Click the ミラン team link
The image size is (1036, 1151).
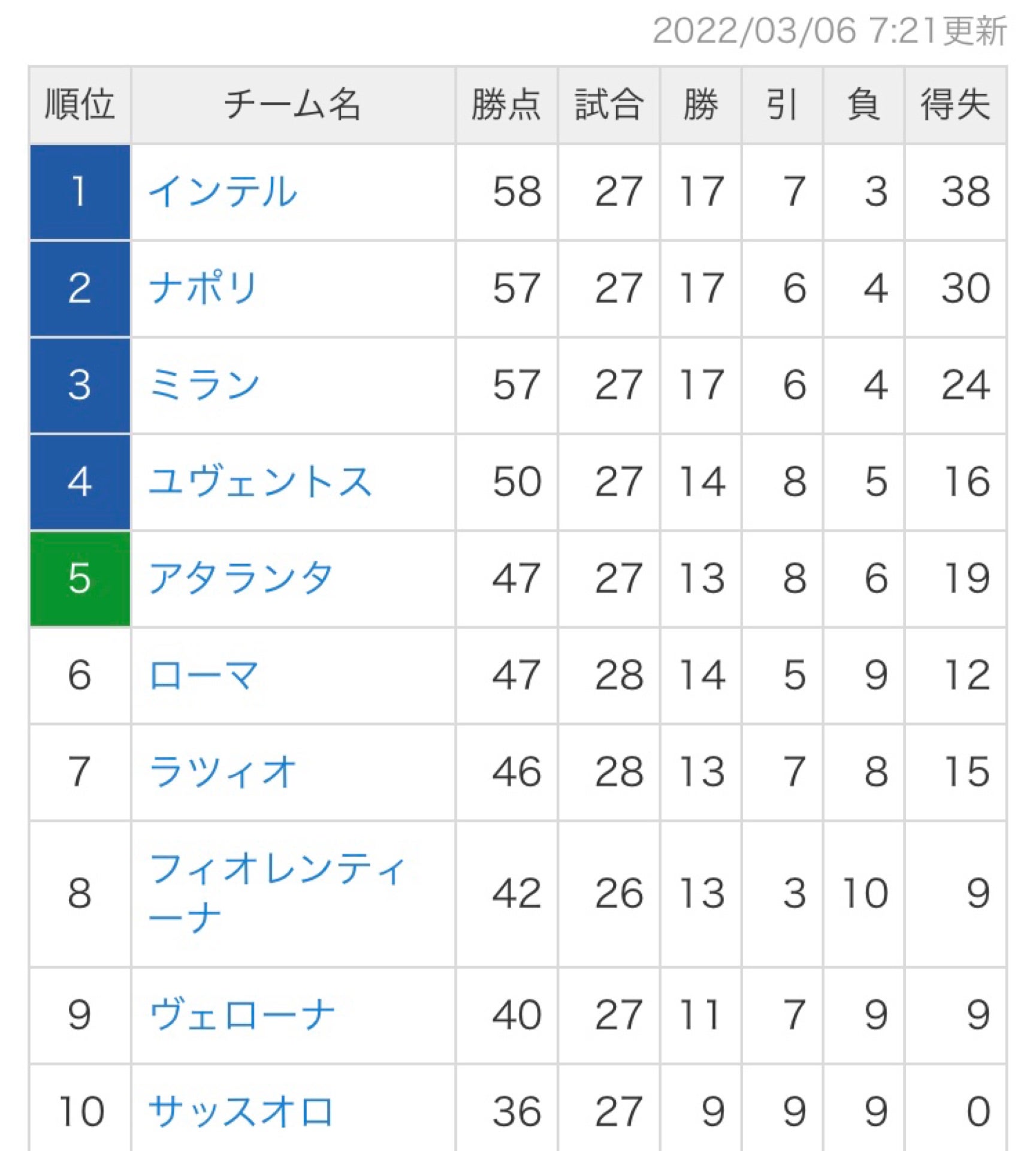[204, 385]
